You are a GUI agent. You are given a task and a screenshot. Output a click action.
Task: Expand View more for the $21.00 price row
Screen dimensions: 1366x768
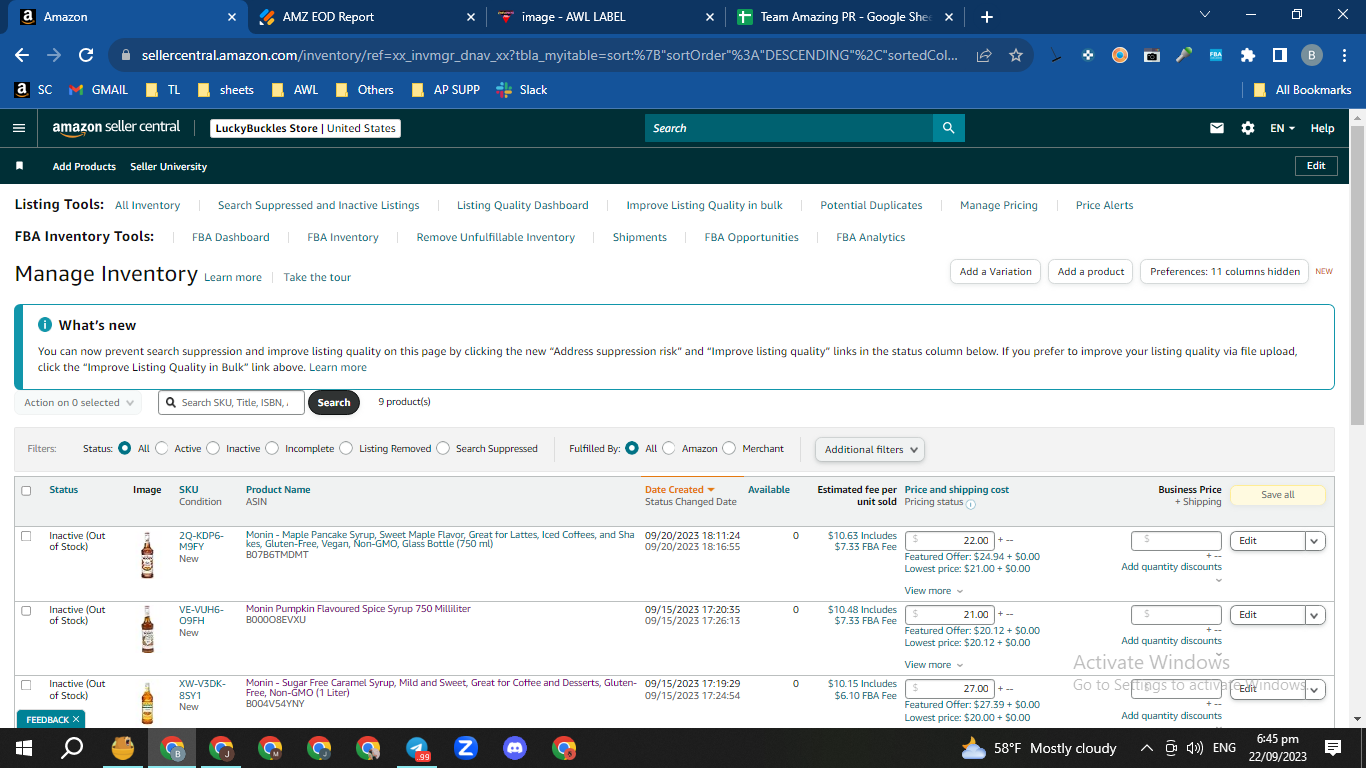934,665
